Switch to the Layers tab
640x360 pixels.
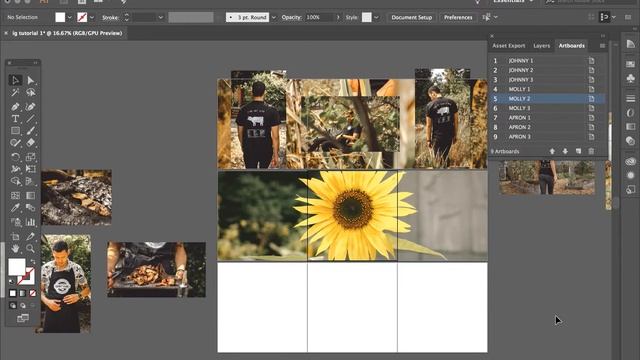tap(542, 46)
